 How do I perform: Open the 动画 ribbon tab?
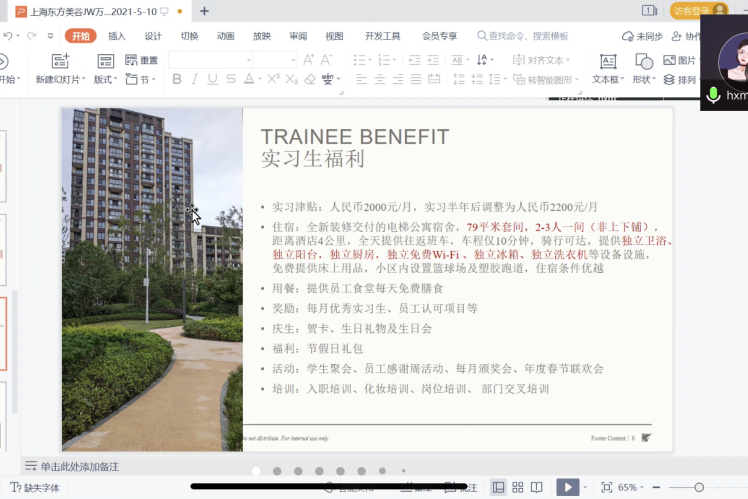[x=226, y=36]
